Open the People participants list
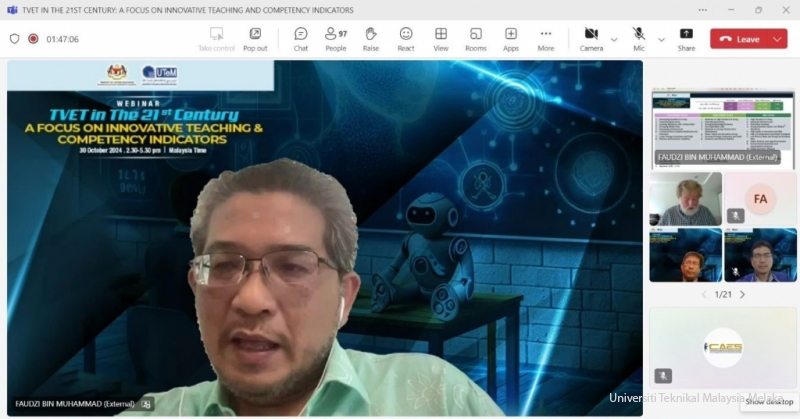 coord(336,38)
